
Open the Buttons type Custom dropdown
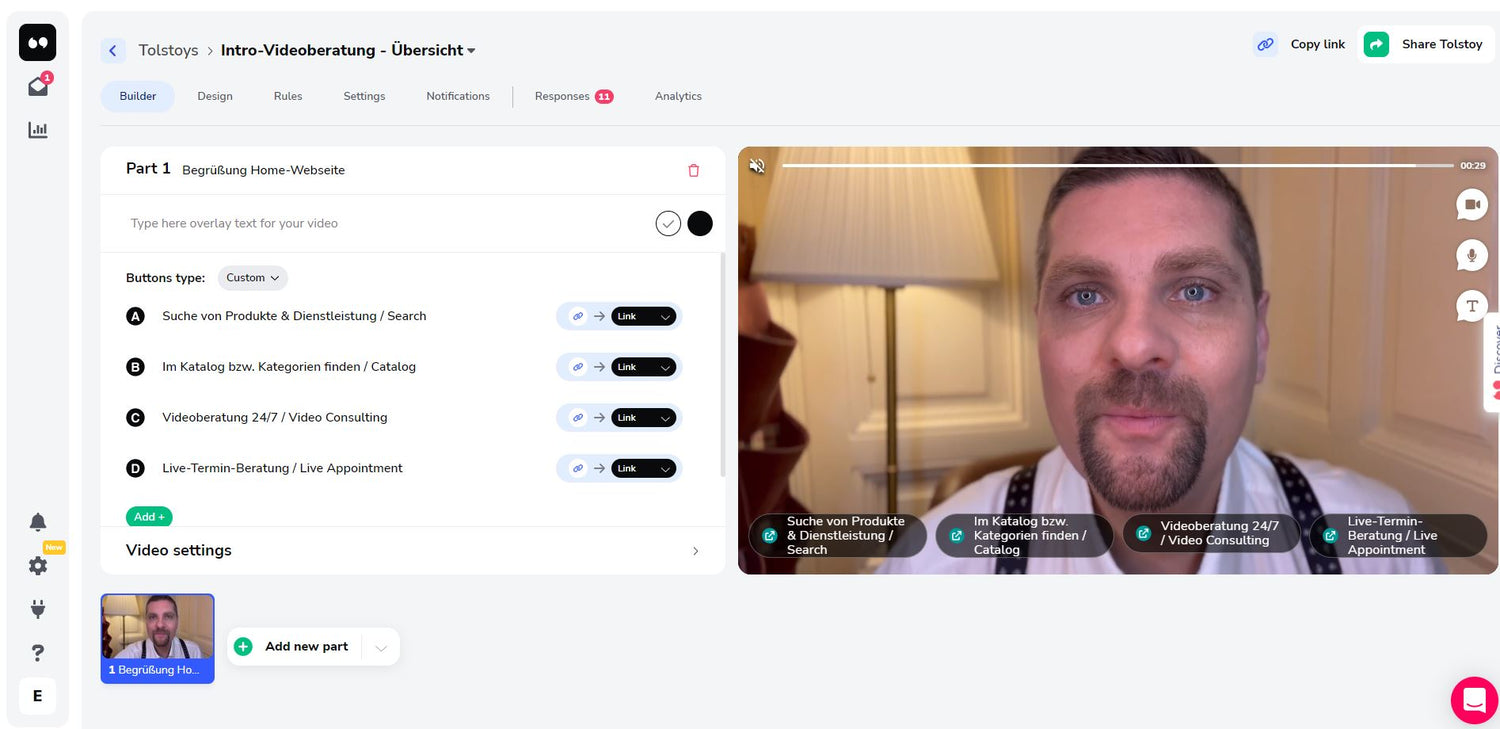pos(253,278)
